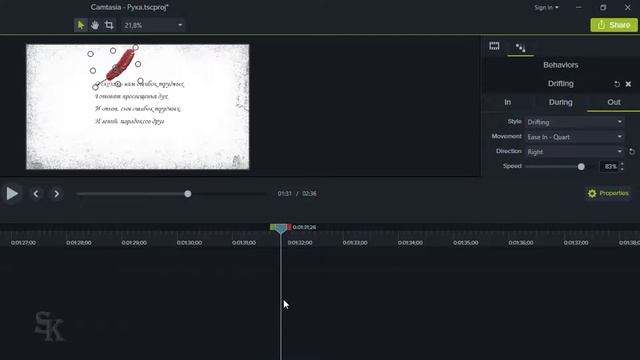Open the Style dropdown showing Drifting

tap(575, 122)
